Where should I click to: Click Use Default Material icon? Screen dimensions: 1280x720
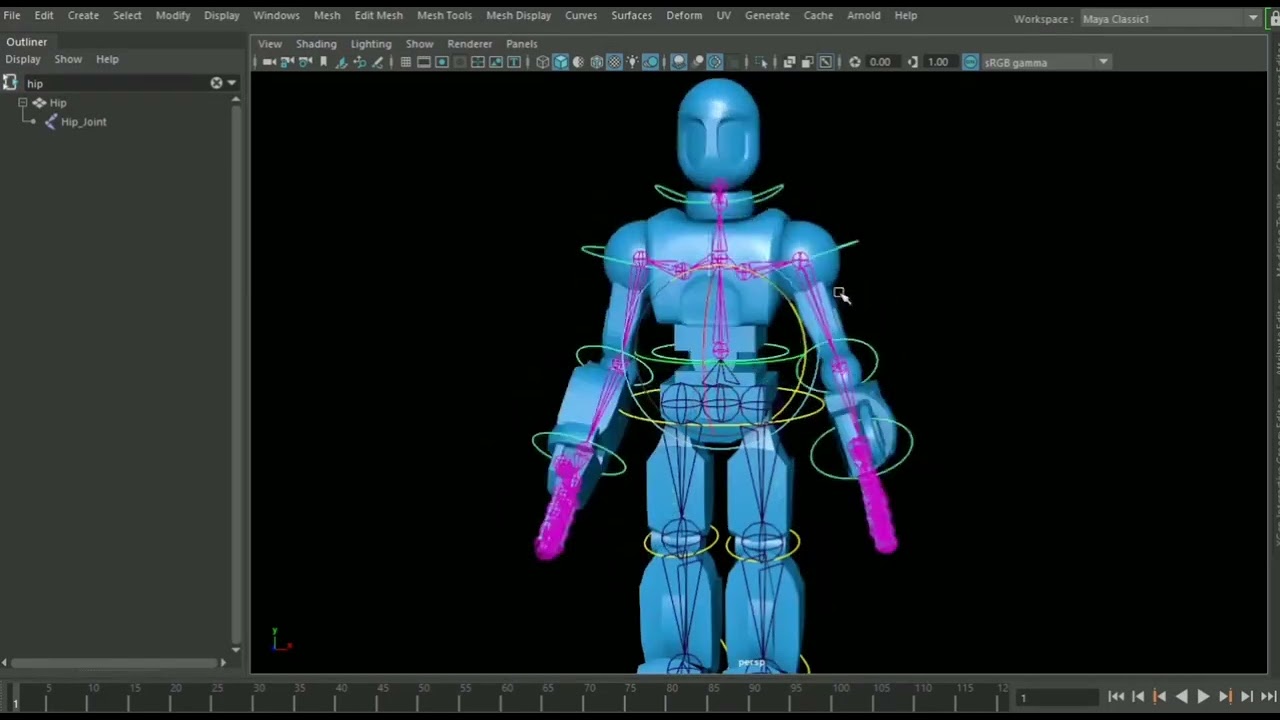pyautogui.click(x=578, y=62)
